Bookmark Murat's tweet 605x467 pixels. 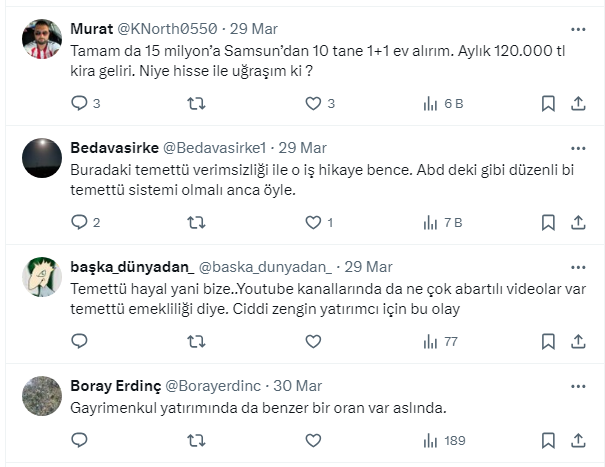click(x=548, y=103)
